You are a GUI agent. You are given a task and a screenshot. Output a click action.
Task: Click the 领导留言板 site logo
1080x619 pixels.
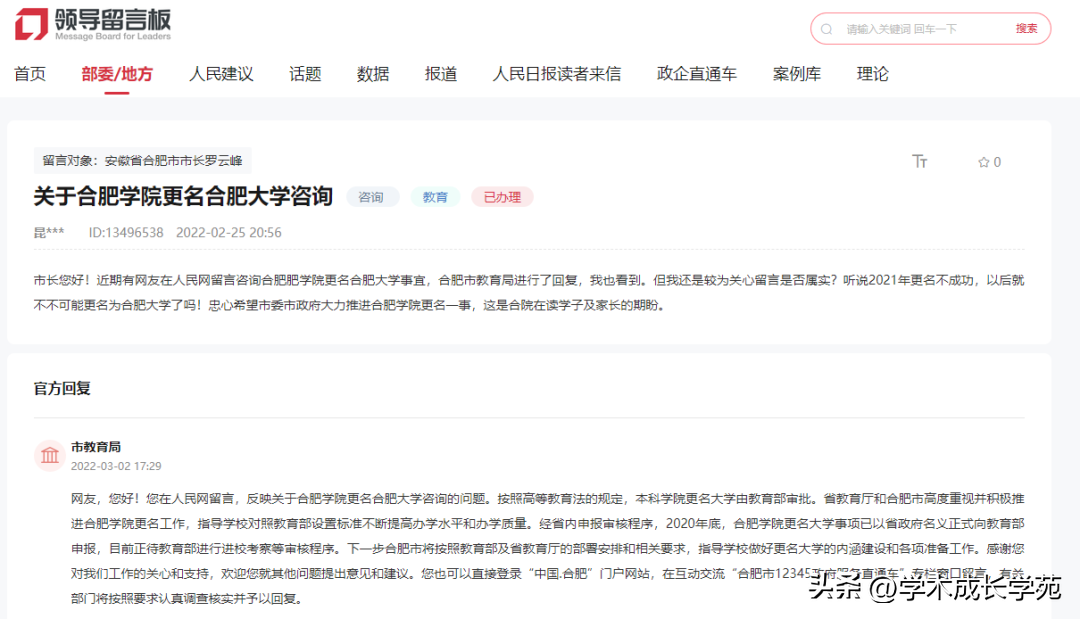93,25
